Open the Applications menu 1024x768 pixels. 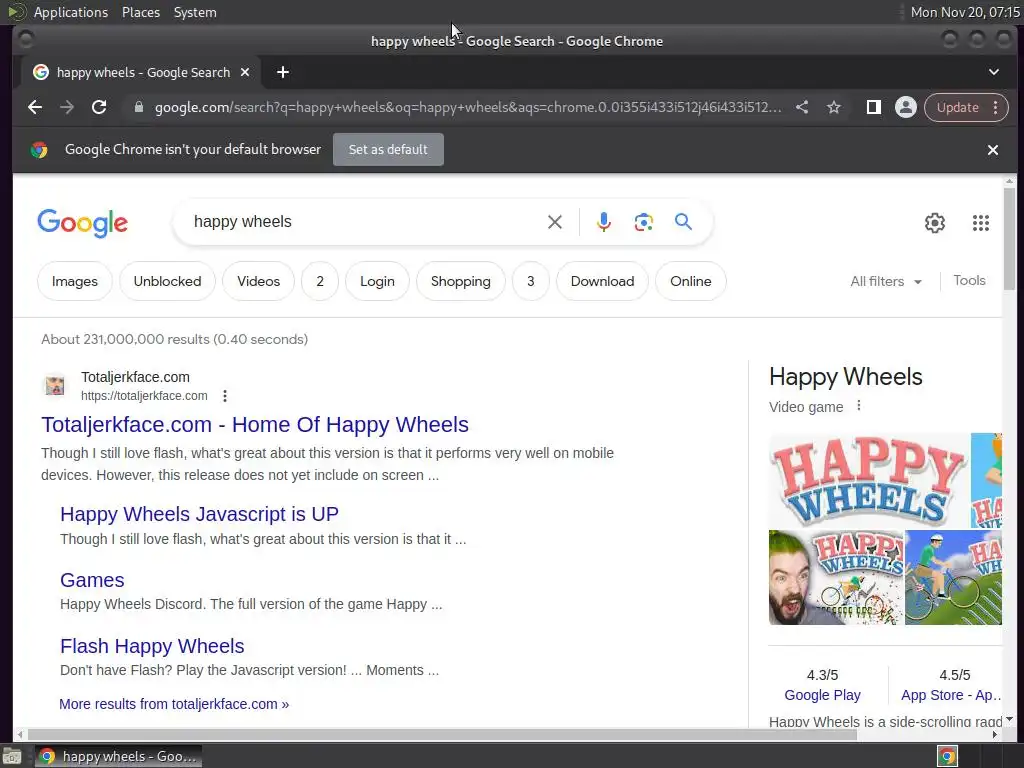[71, 12]
